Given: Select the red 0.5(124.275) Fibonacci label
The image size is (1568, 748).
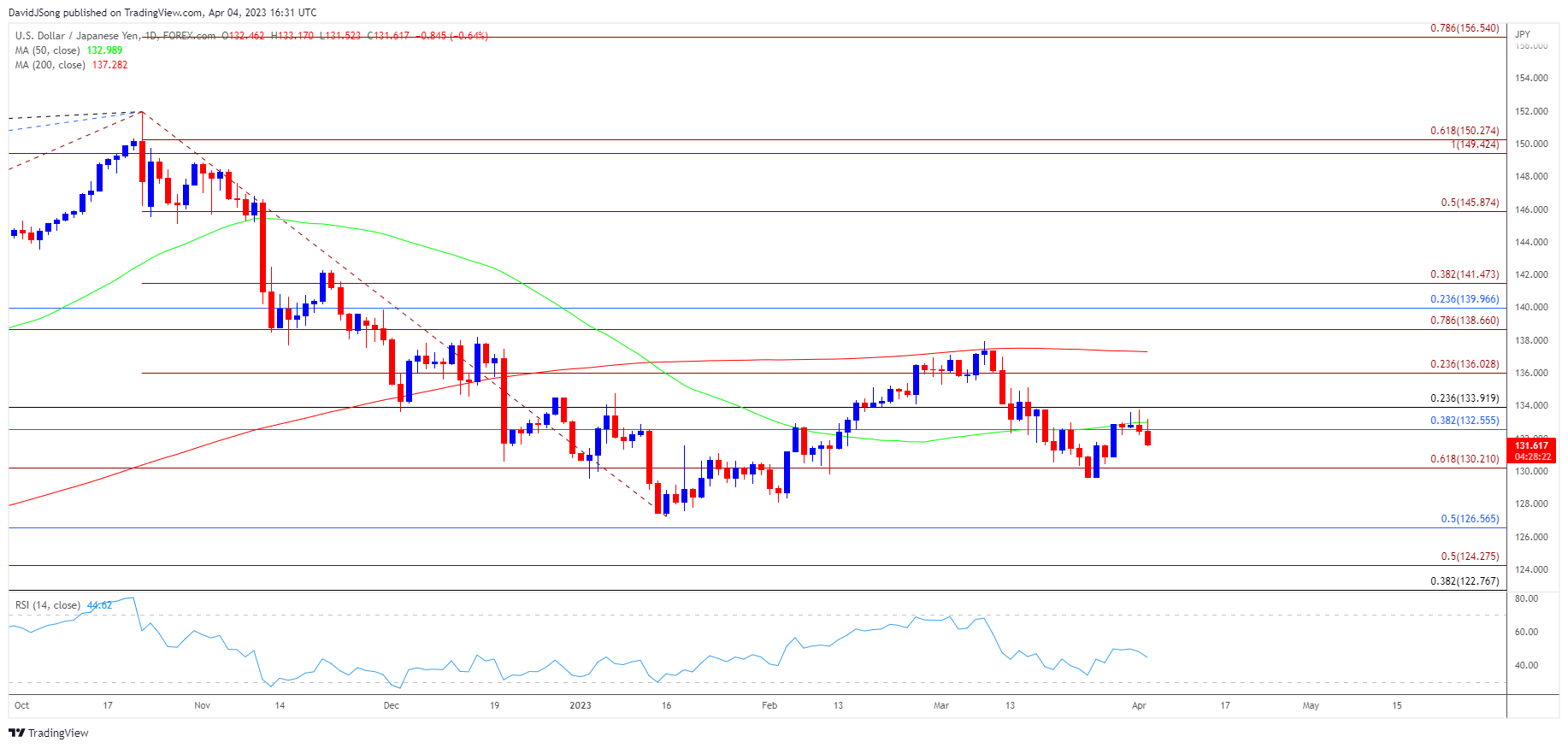Looking at the screenshot, I should pos(1470,557).
